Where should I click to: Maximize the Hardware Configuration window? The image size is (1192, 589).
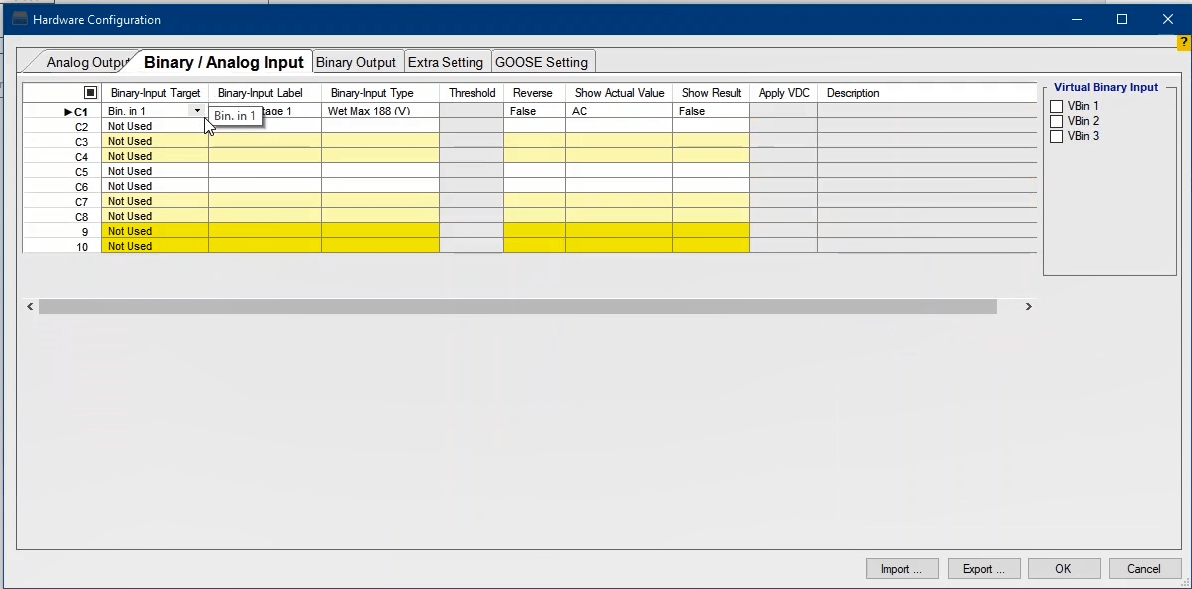click(1122, 19)
